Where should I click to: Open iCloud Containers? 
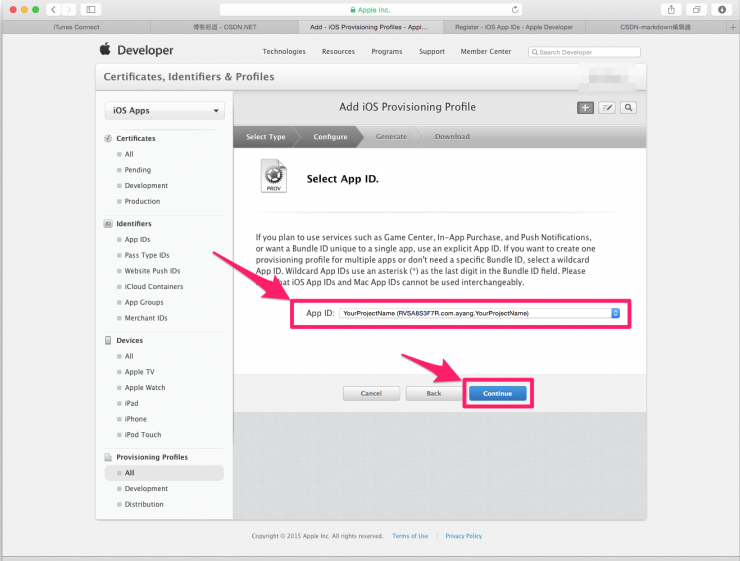pos(154,287)
